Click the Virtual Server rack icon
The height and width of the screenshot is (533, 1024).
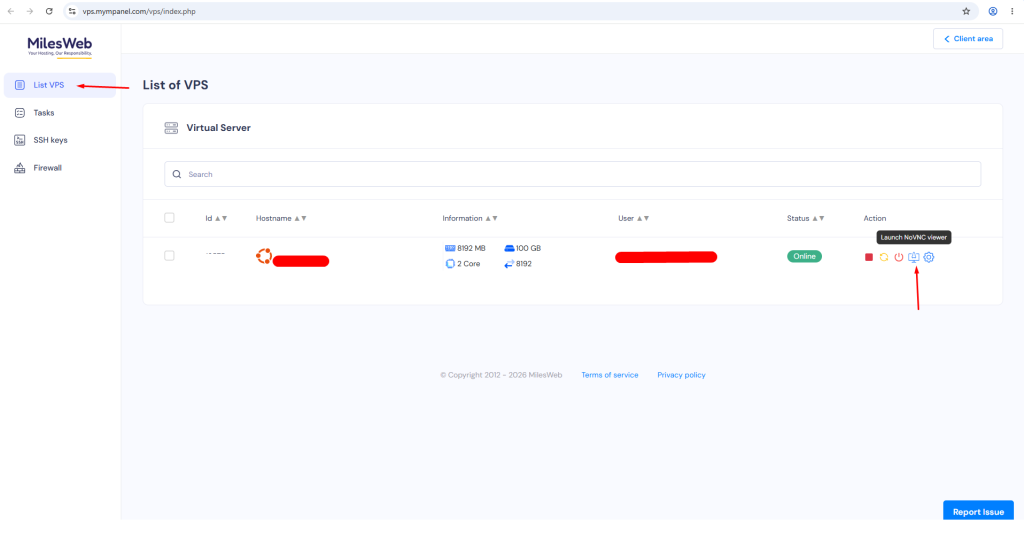(x=171, y=127)
